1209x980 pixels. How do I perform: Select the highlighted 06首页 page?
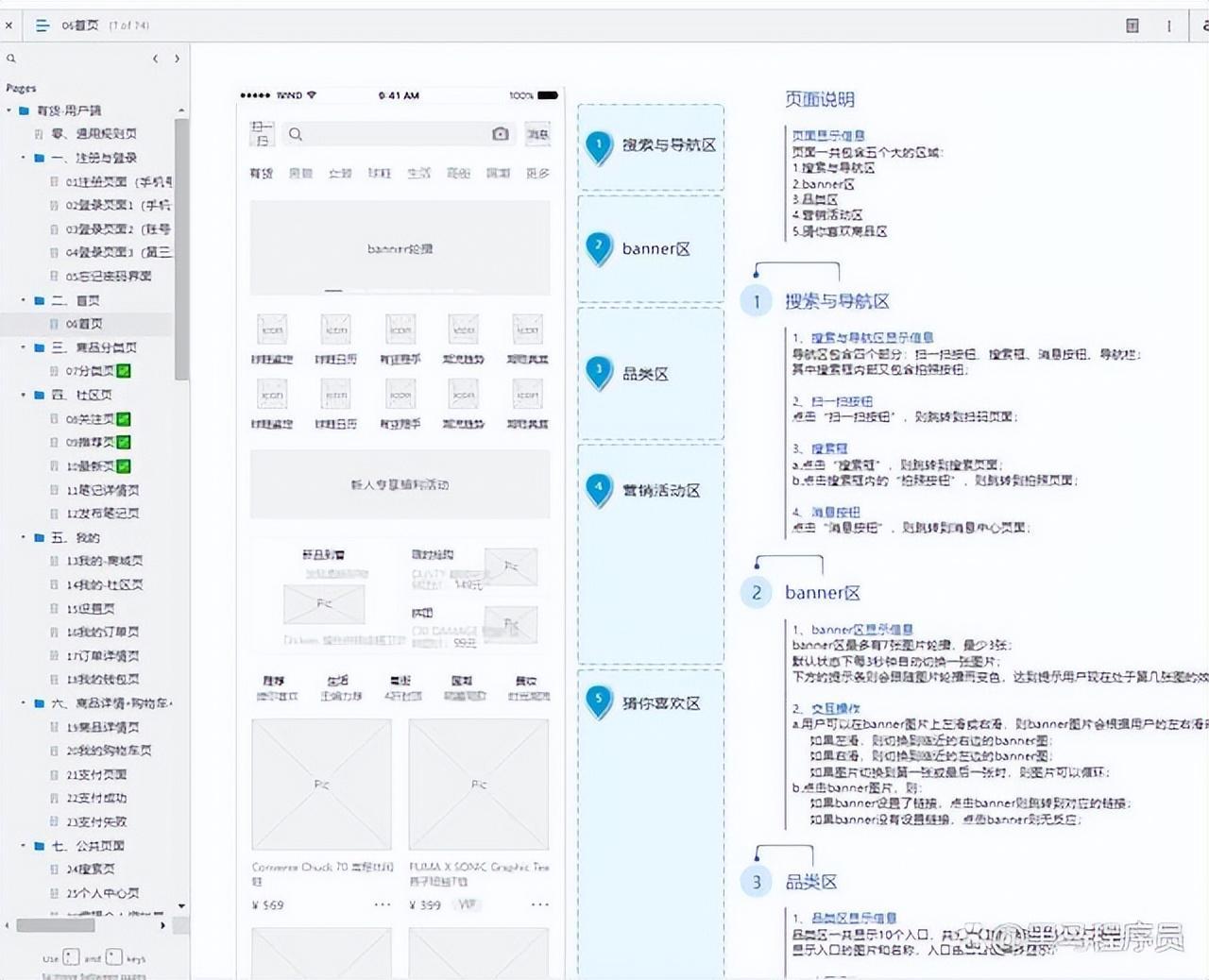[83, 324]
